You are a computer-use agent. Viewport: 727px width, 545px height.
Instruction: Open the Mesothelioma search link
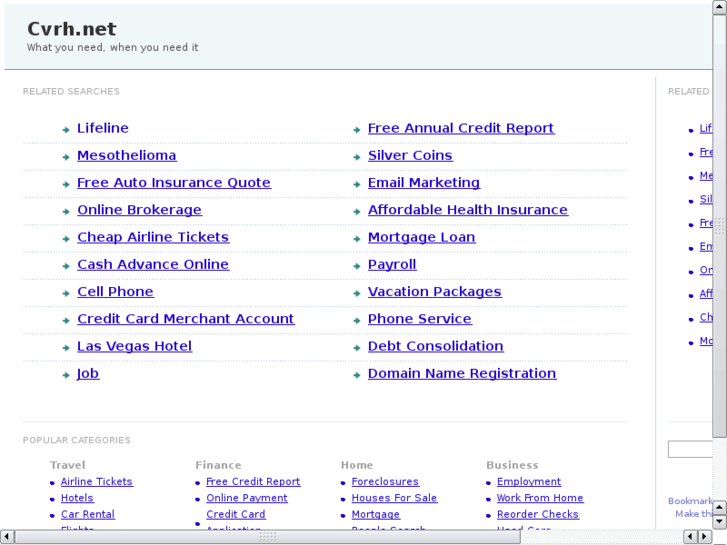tap(126, 156)
